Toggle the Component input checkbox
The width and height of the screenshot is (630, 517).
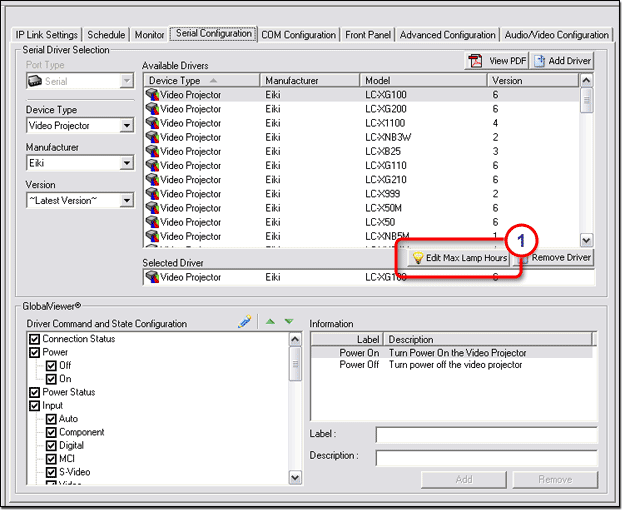[51, 433]
